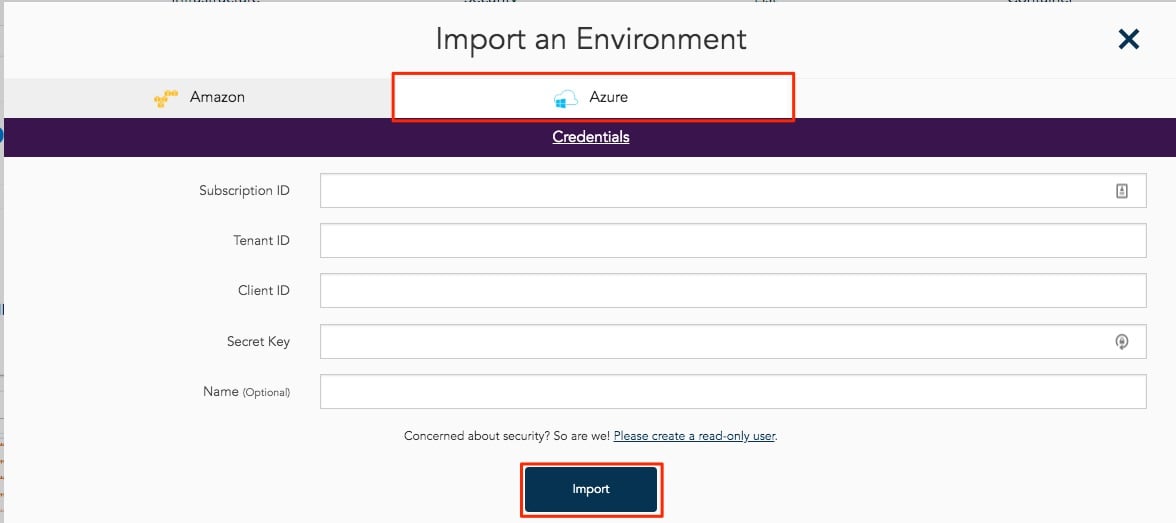Screen dimensions: 1176x523
Task: Click into the Client ID field
Action: (733, 290)
